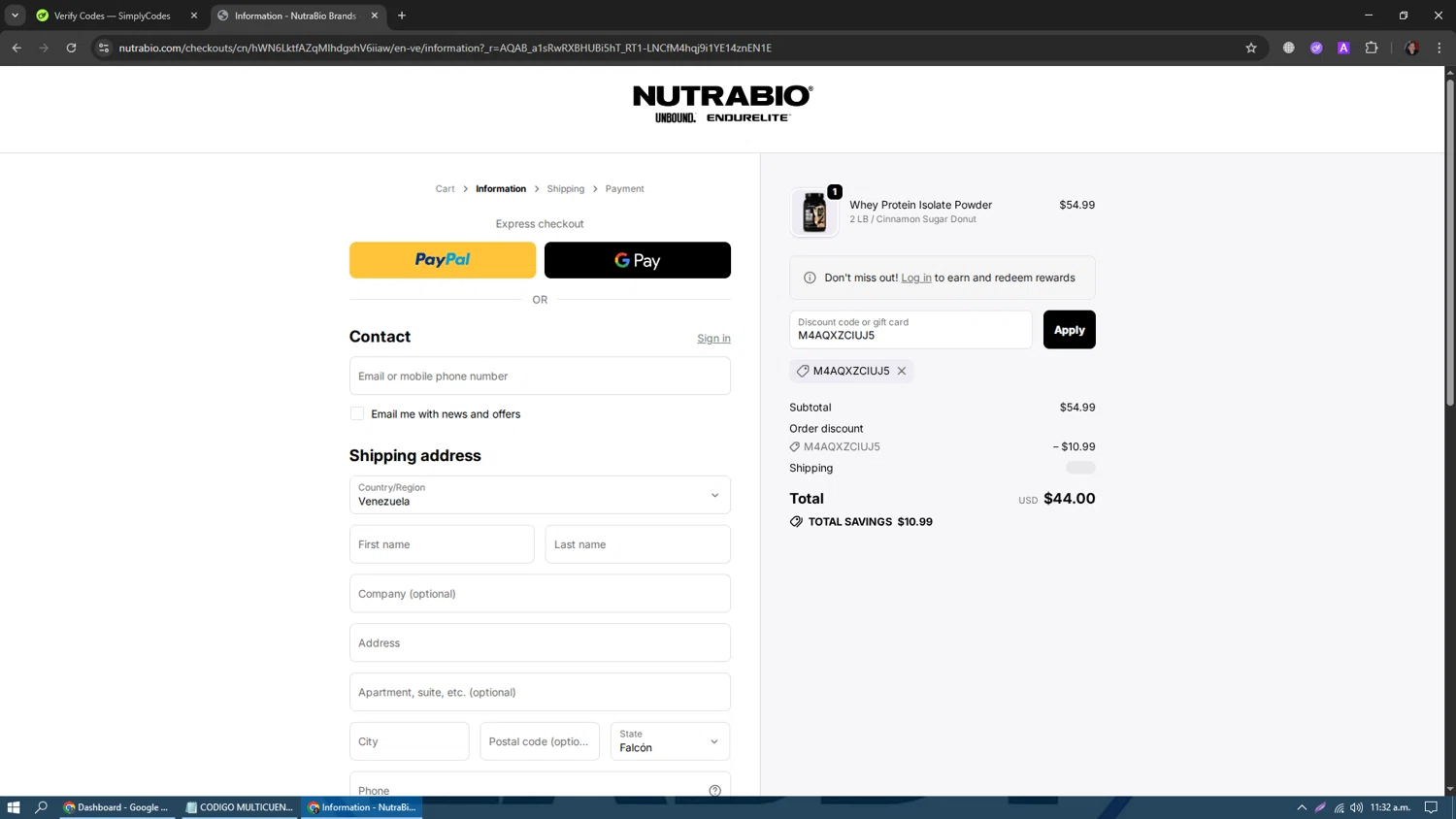Click the network tray icon

(1339, 807)
